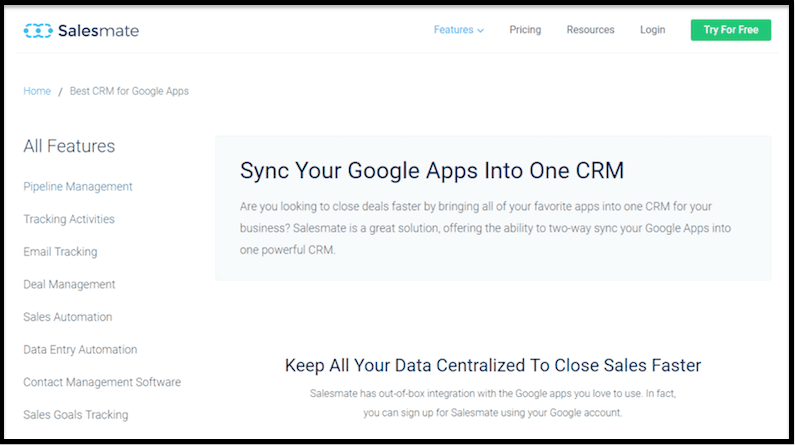The image size is (795, 445).
Task: Open the Resources menu item
Action: click(590, 30)
